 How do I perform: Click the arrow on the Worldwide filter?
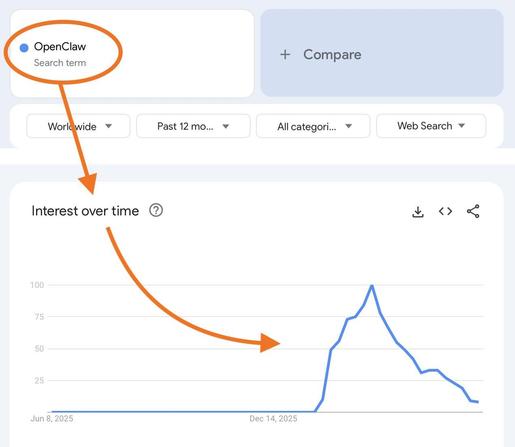click(109, 126)
